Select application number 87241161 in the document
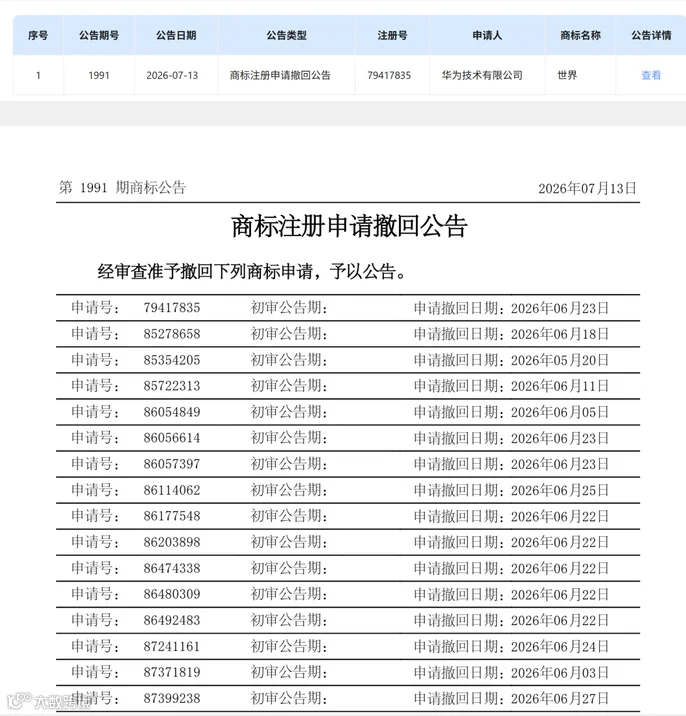 (172, 646)
